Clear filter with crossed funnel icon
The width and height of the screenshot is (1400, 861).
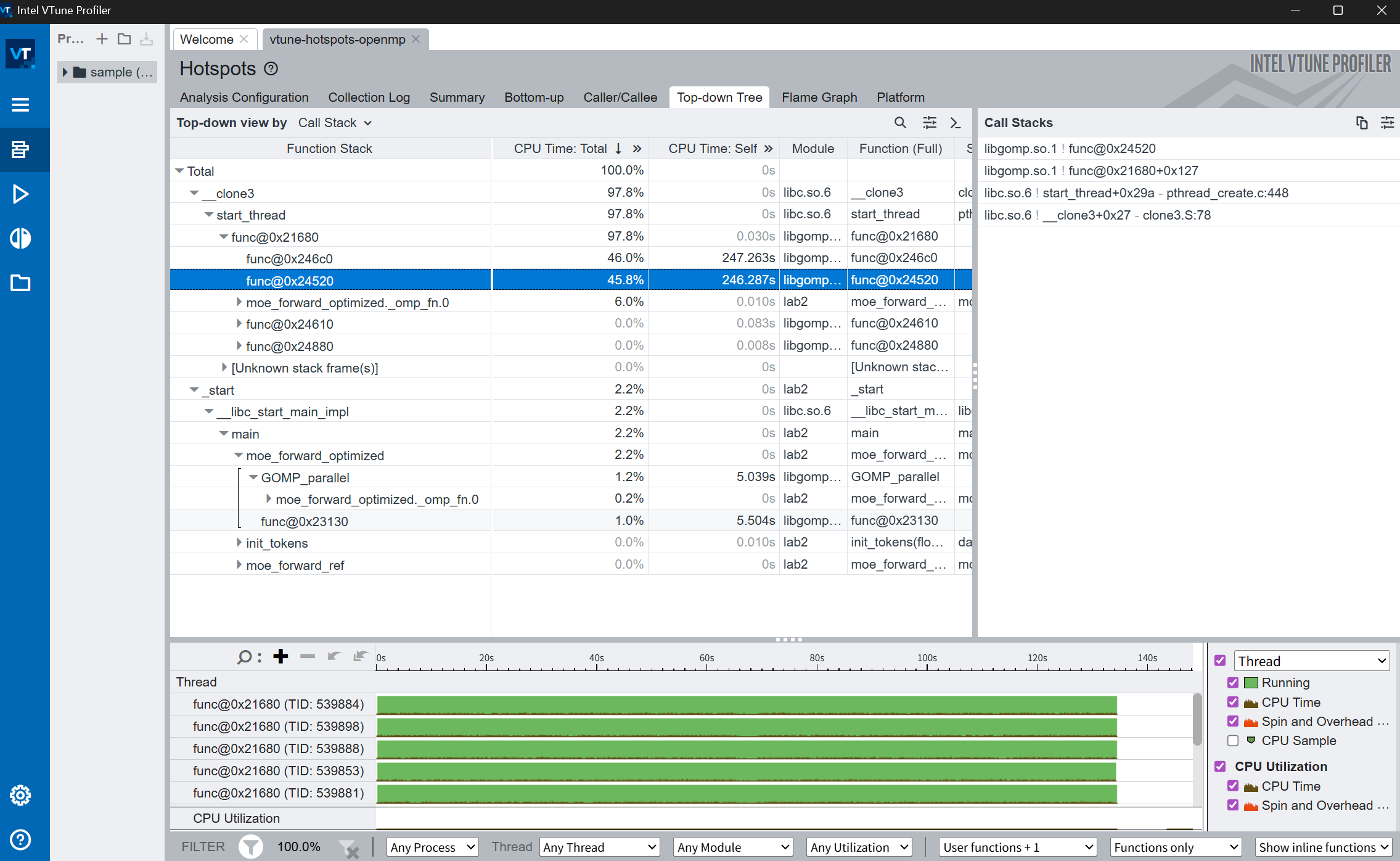click(350, 849)
